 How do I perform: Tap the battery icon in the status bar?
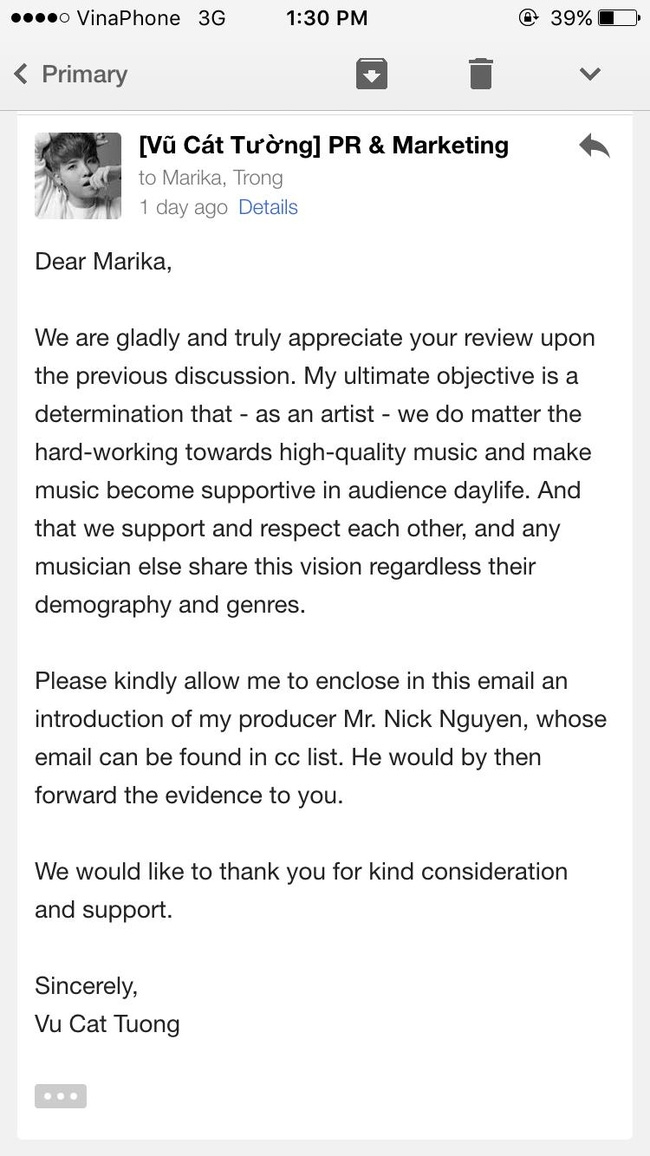click(x=618, y=18)
